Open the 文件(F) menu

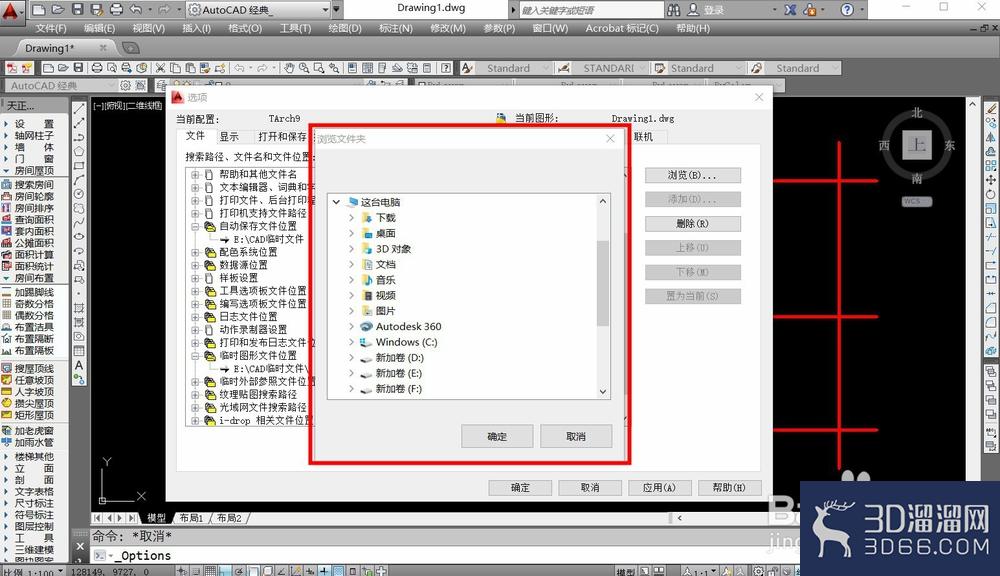[50, 28]
